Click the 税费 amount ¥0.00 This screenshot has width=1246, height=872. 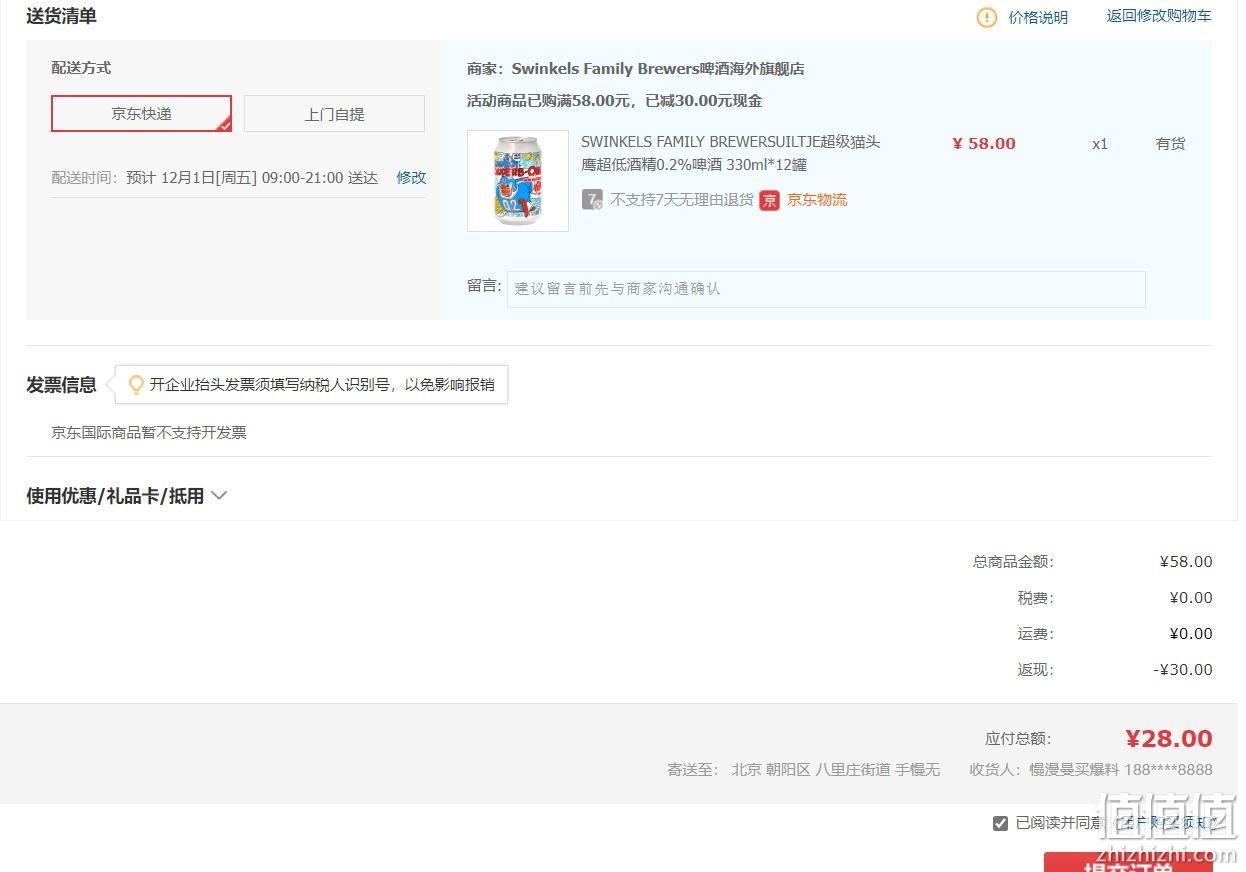pos(1191,598)
